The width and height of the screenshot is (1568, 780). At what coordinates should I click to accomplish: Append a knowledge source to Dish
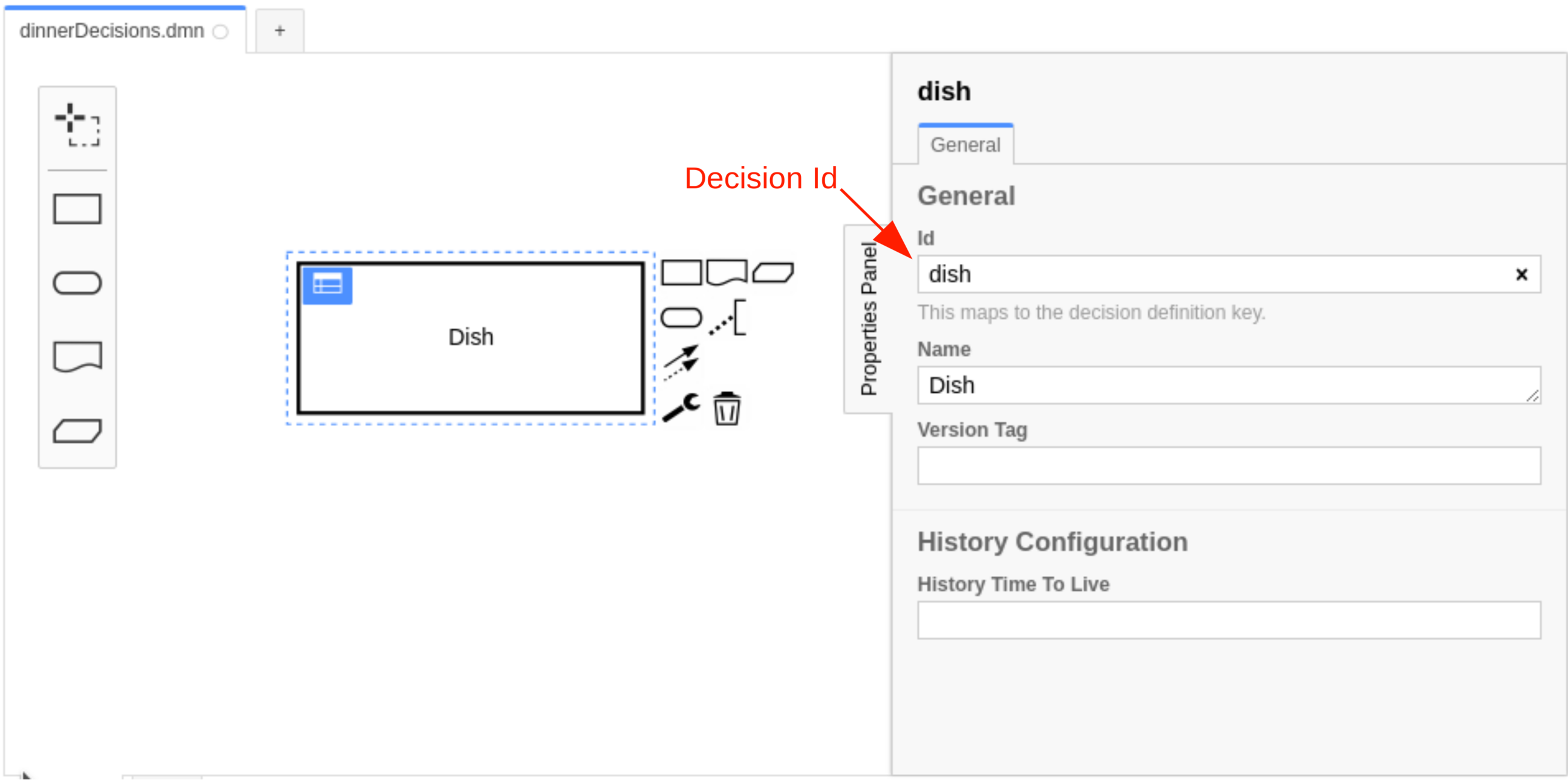727,273
